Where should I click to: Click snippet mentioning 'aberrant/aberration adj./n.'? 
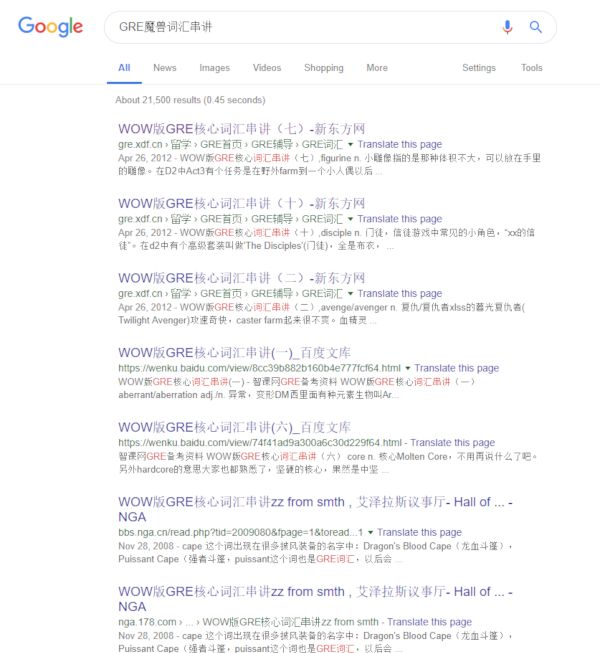296,388
